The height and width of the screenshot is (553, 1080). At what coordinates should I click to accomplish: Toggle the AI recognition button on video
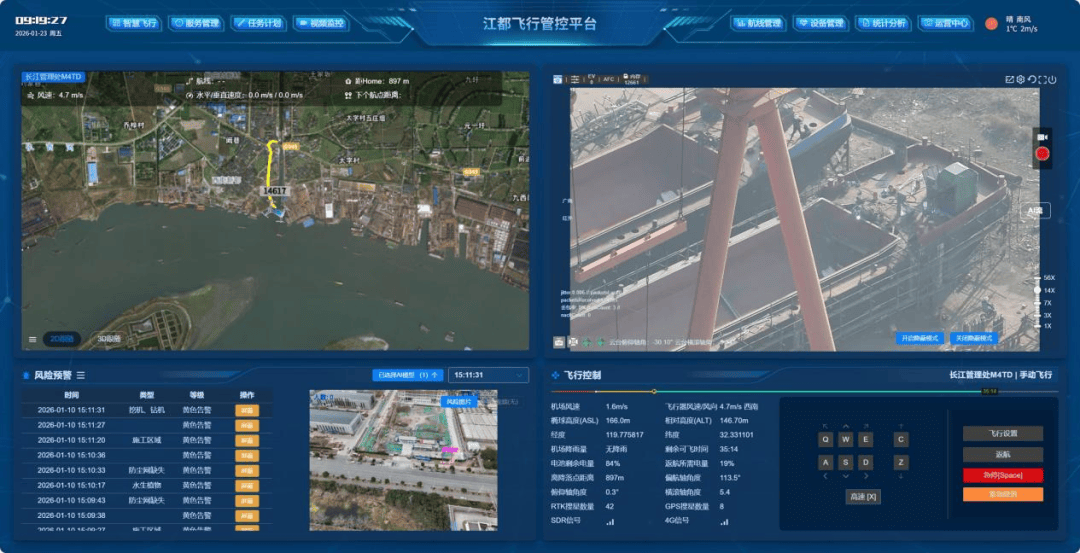tap(1035, 211)
